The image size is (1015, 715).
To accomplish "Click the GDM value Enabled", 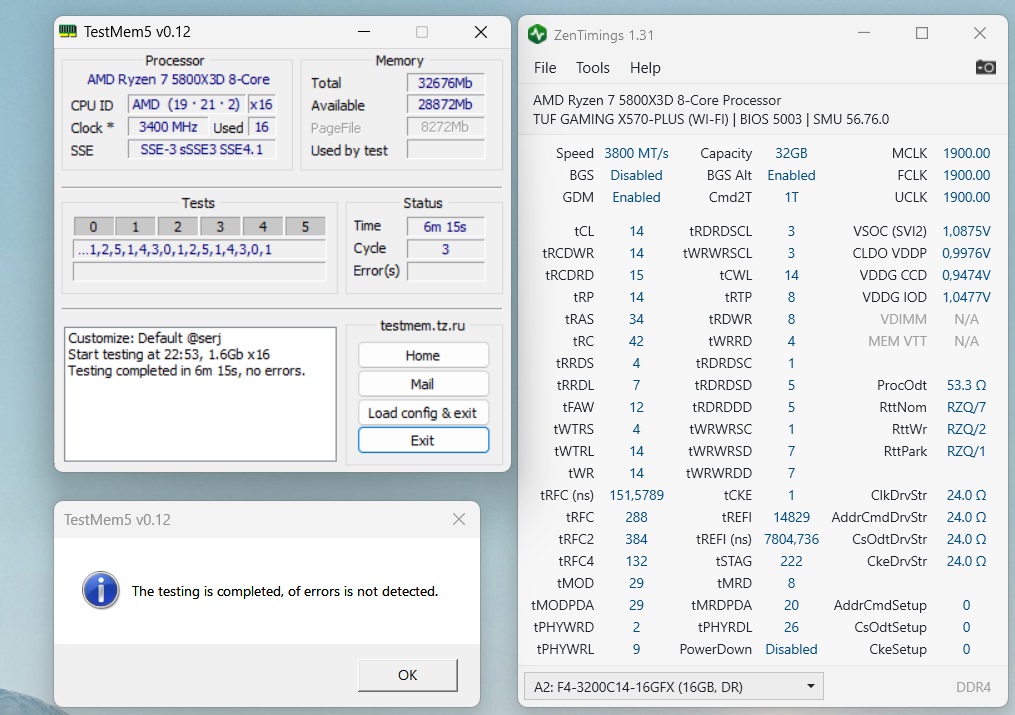I will [x=636, y=197].
